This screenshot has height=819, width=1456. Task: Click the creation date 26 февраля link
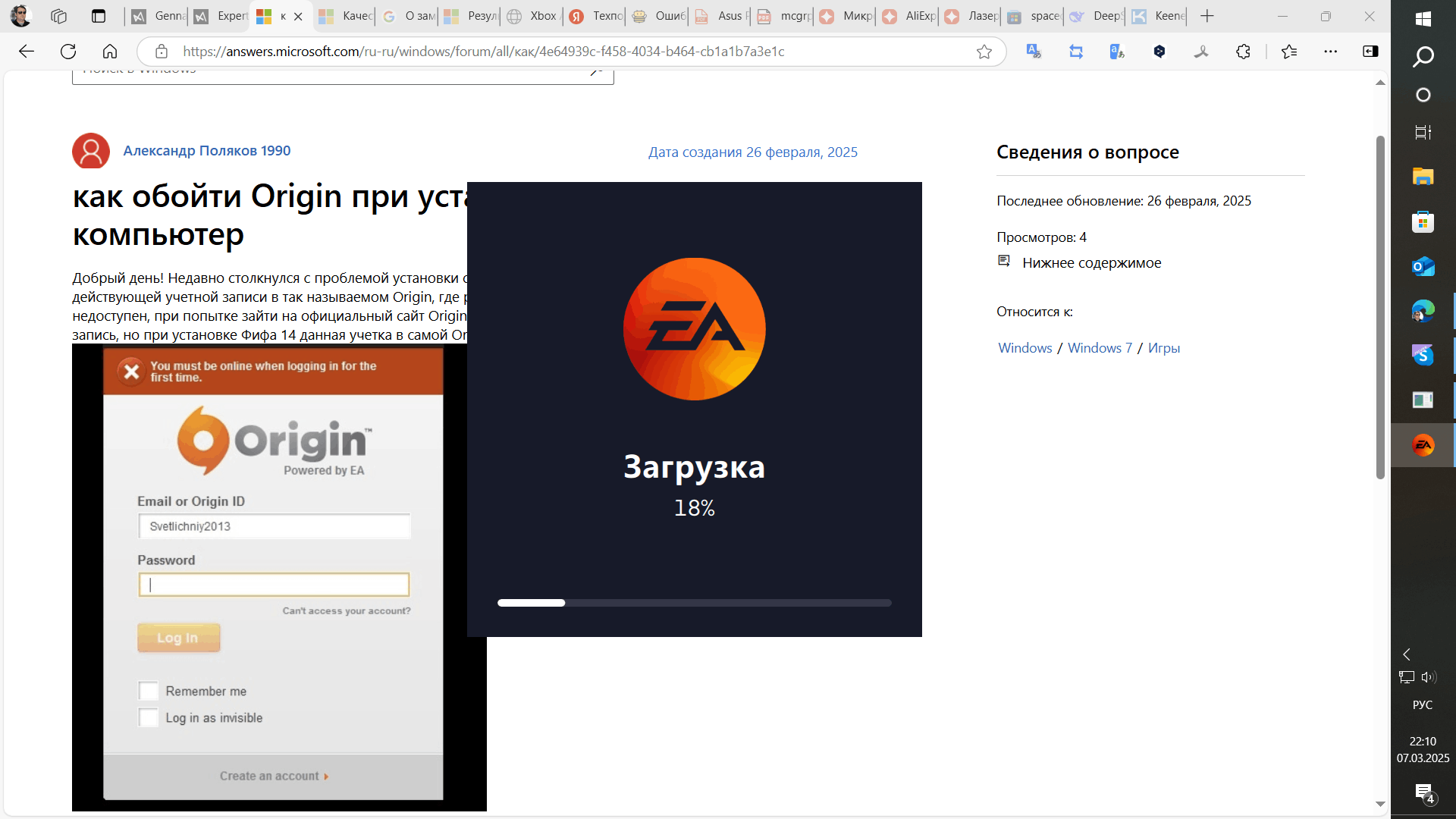(752, 152)
